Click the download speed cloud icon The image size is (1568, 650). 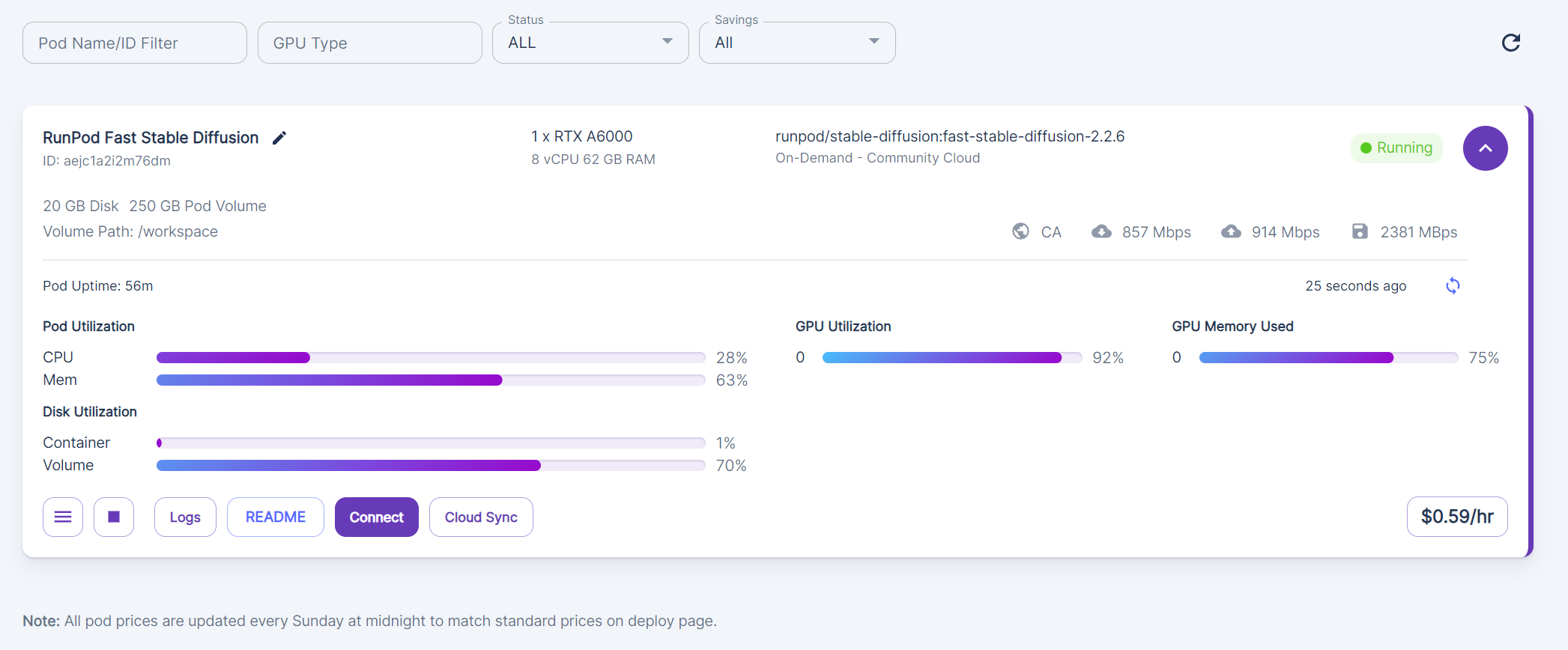[1101, 231]
